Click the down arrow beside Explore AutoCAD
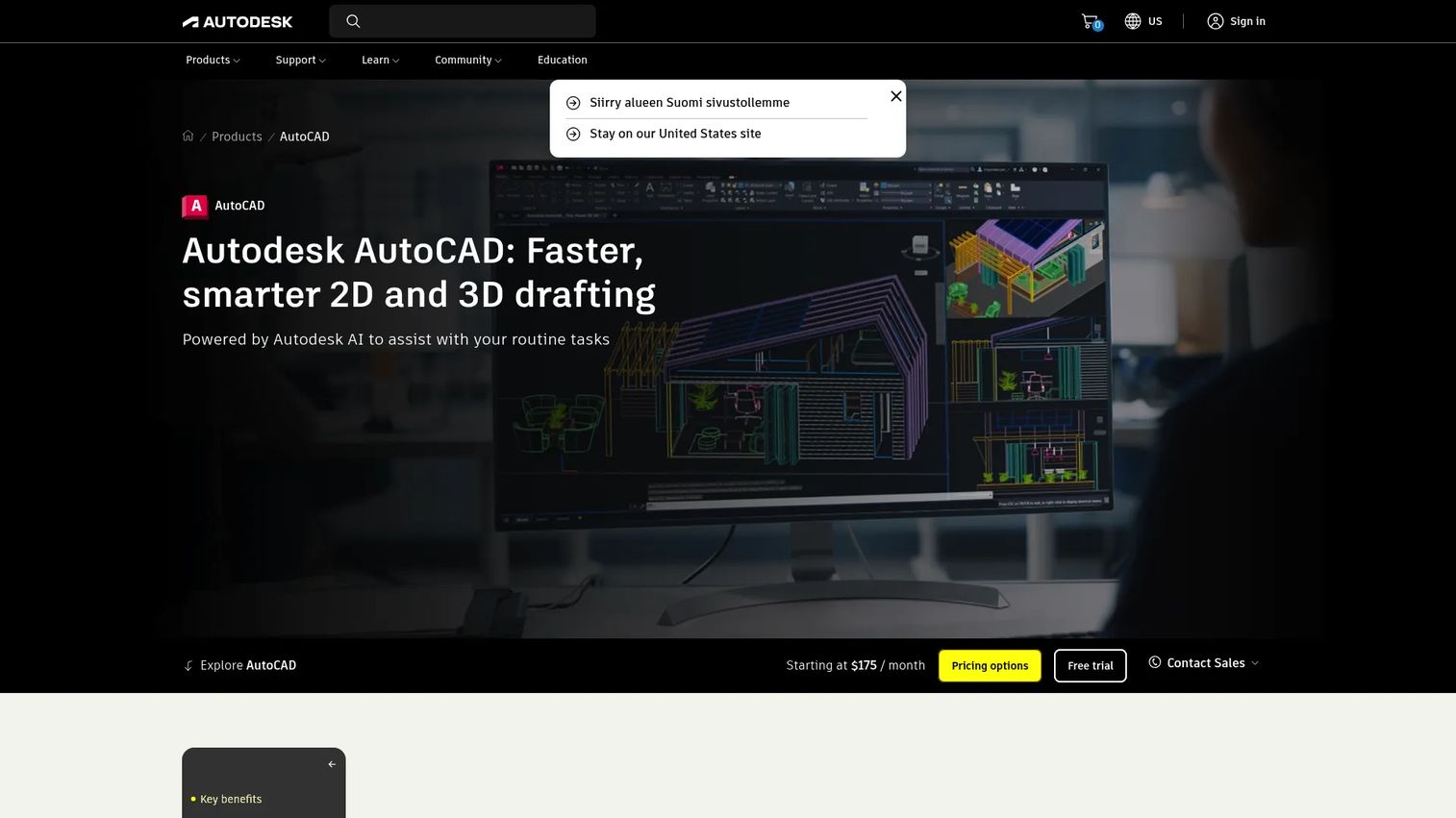The width and height of the screenshot is (1456, 818). point(188,665)
